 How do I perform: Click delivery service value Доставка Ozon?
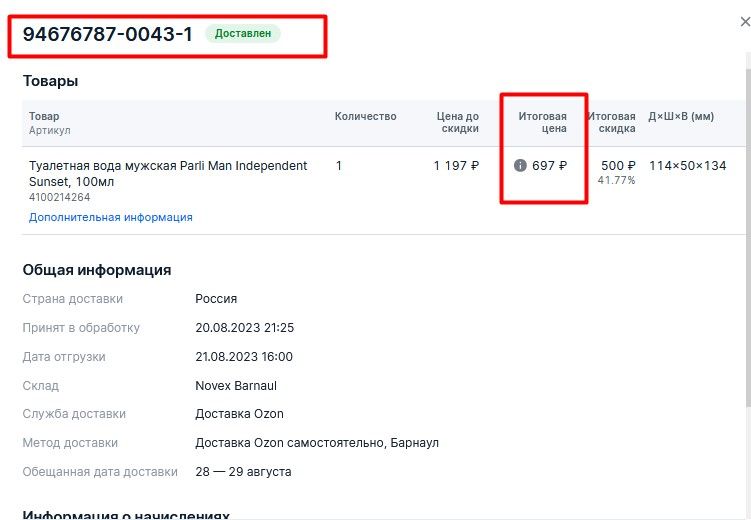(x=239, y=414)
